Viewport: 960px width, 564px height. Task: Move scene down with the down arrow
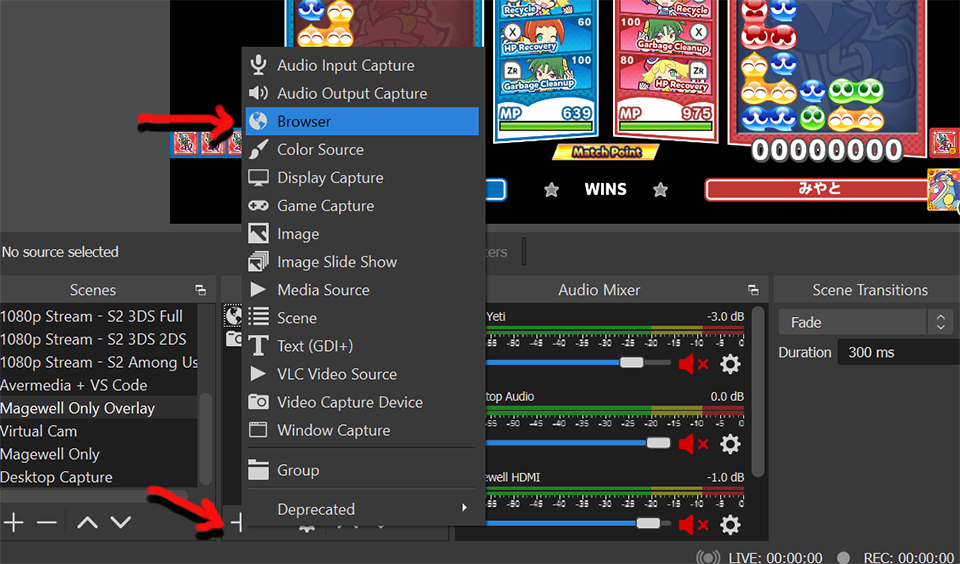(121, 522)
